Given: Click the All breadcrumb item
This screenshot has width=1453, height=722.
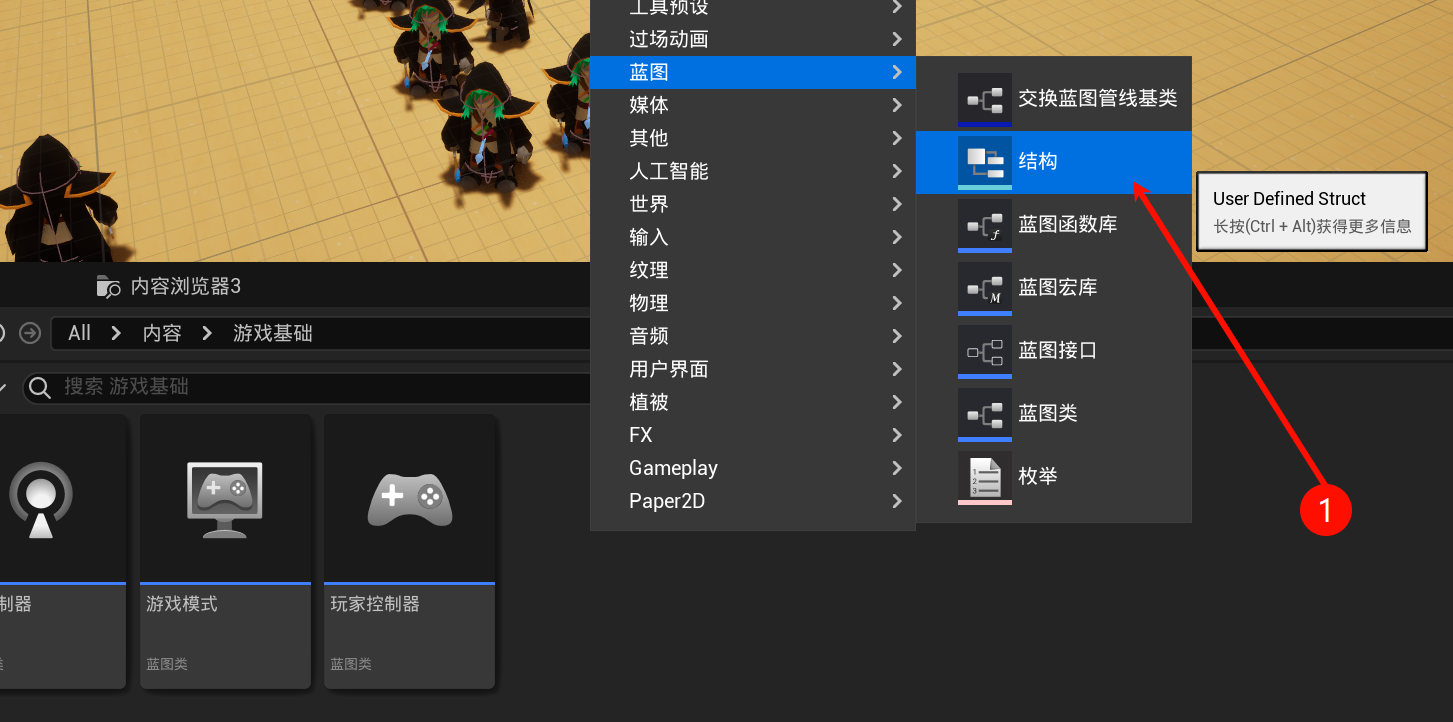Looking at the screenshot, I should [80, 333].
